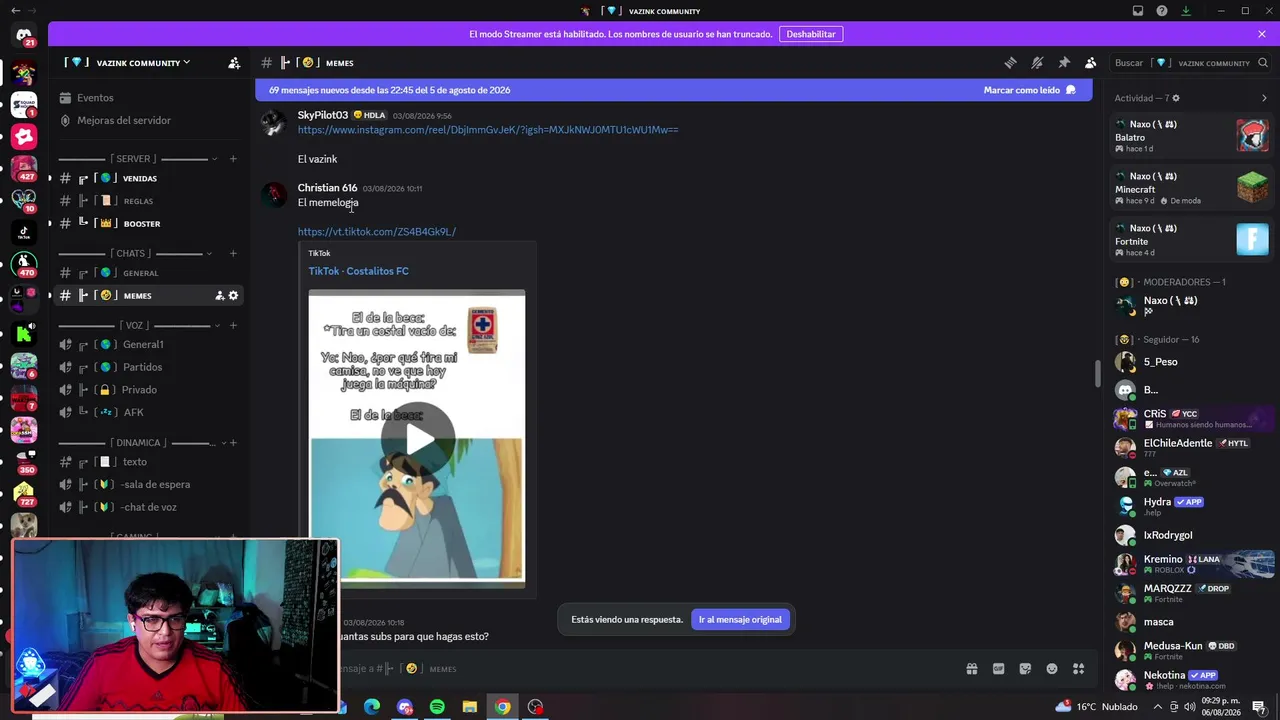1280x720 pixels.
Task: Open the sticker picker
Action: (1025, 669)
